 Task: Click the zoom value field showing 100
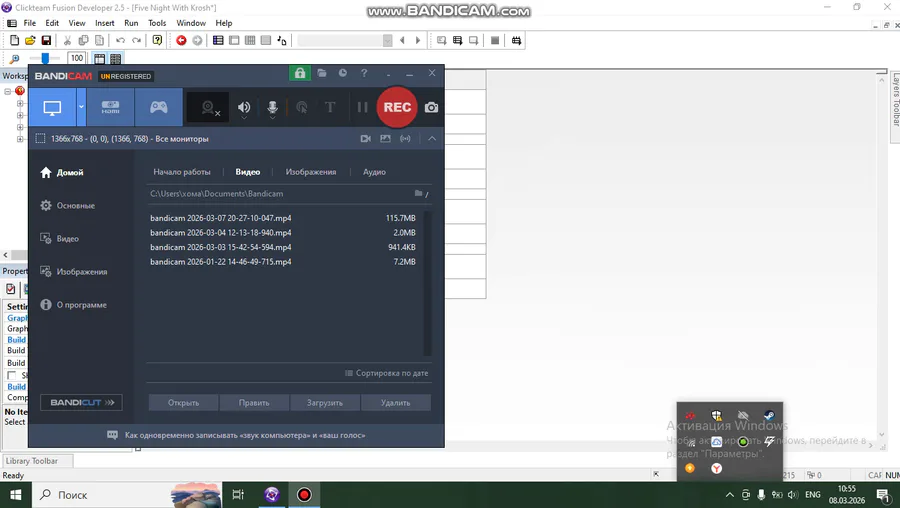(x=77, y=58)
